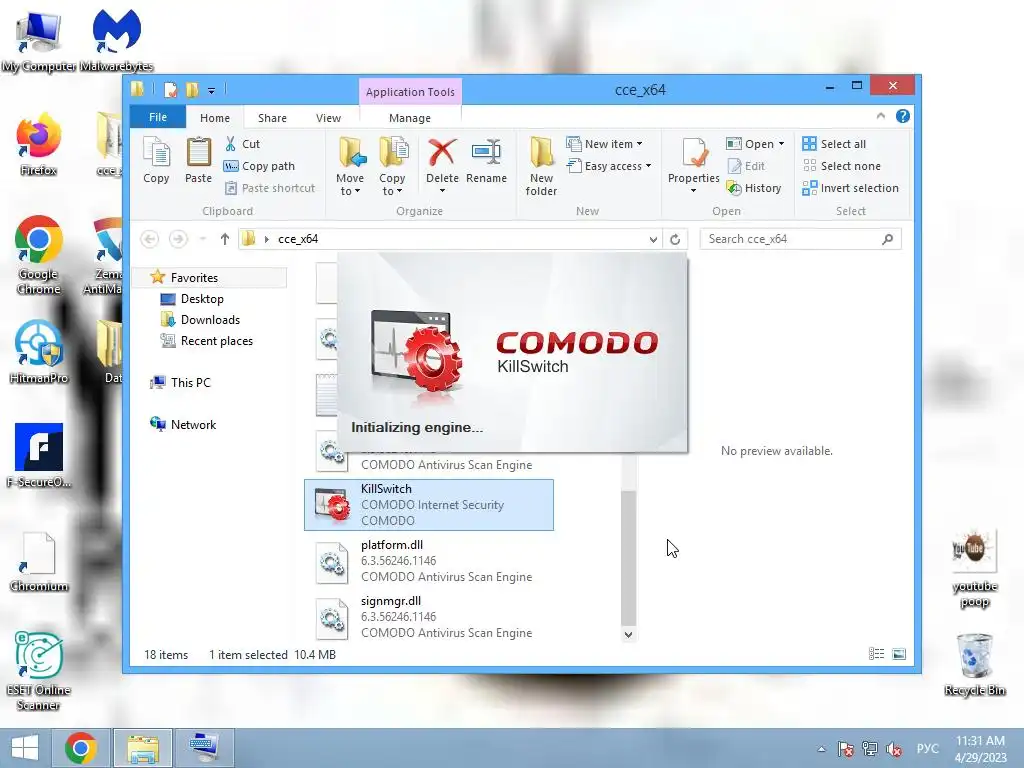
Task: Click Copy path in the ribbon
Action: coord(259,166)
